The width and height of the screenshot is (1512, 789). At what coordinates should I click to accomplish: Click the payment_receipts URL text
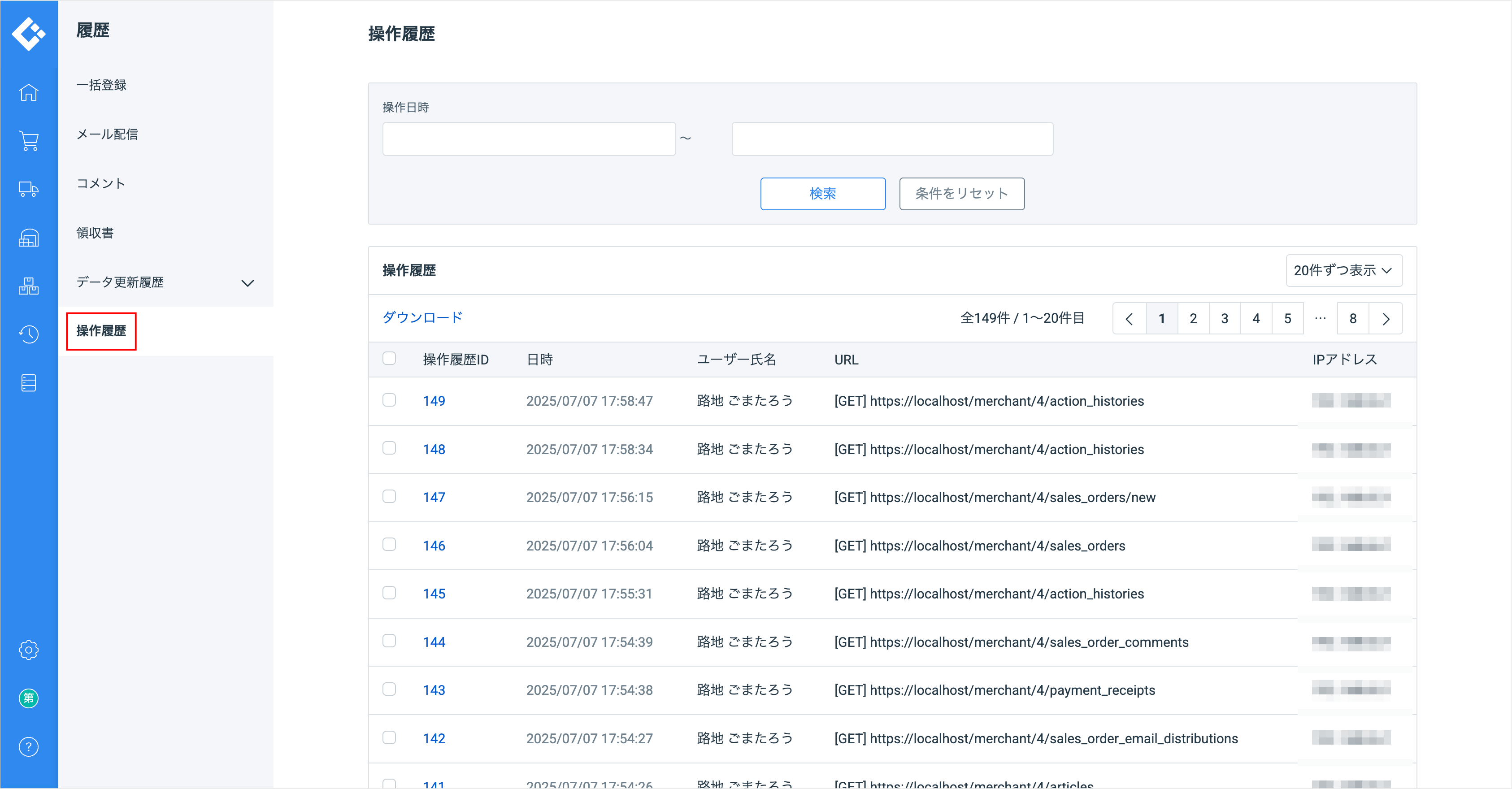[995, 690]
